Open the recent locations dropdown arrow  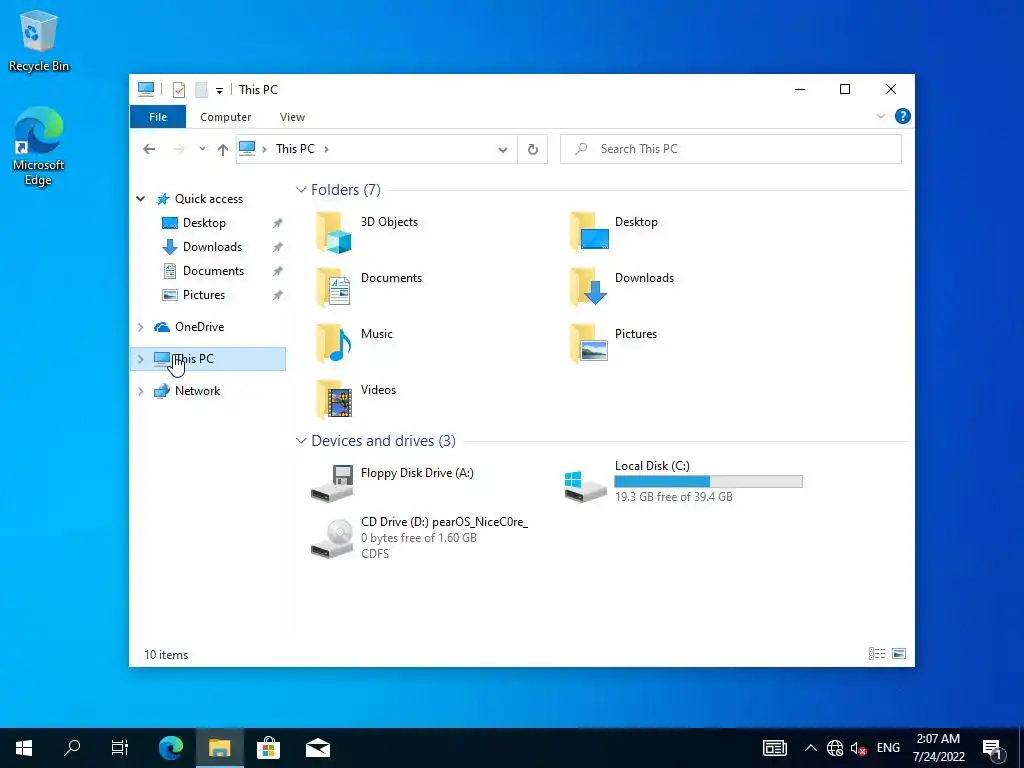tap(202, 149)
